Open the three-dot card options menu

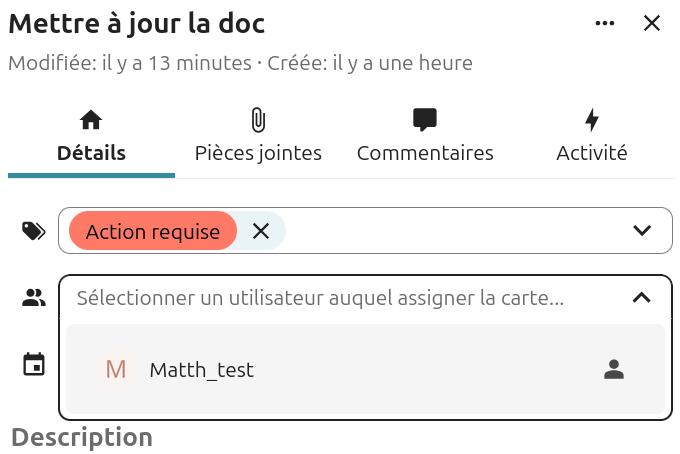tap(605, 23)
